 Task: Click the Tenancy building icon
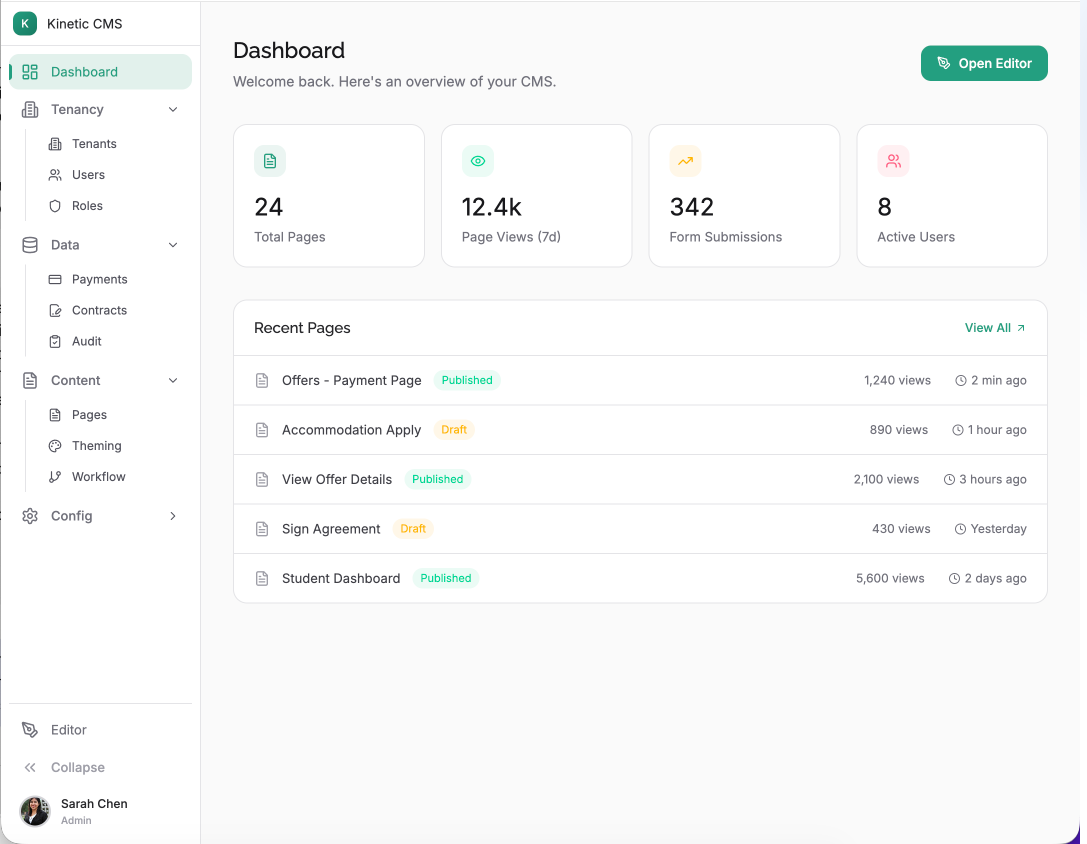30,110
